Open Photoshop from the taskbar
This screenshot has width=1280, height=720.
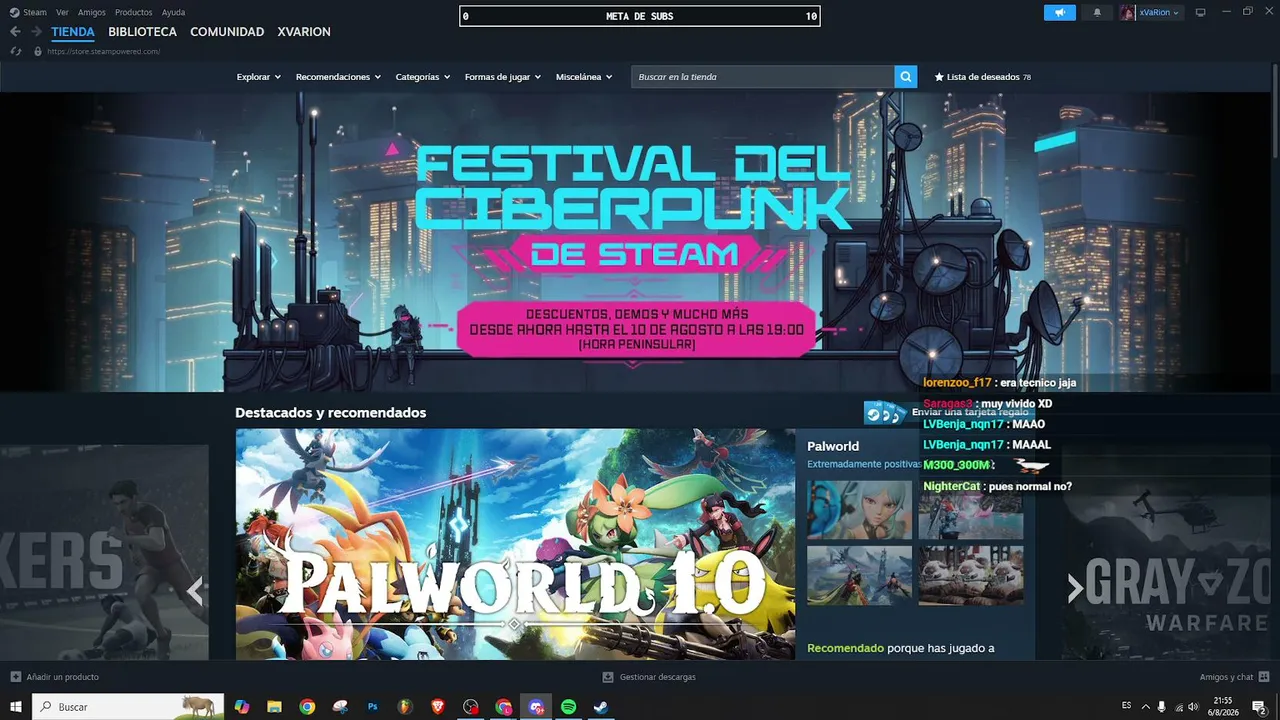pos(373,707)
